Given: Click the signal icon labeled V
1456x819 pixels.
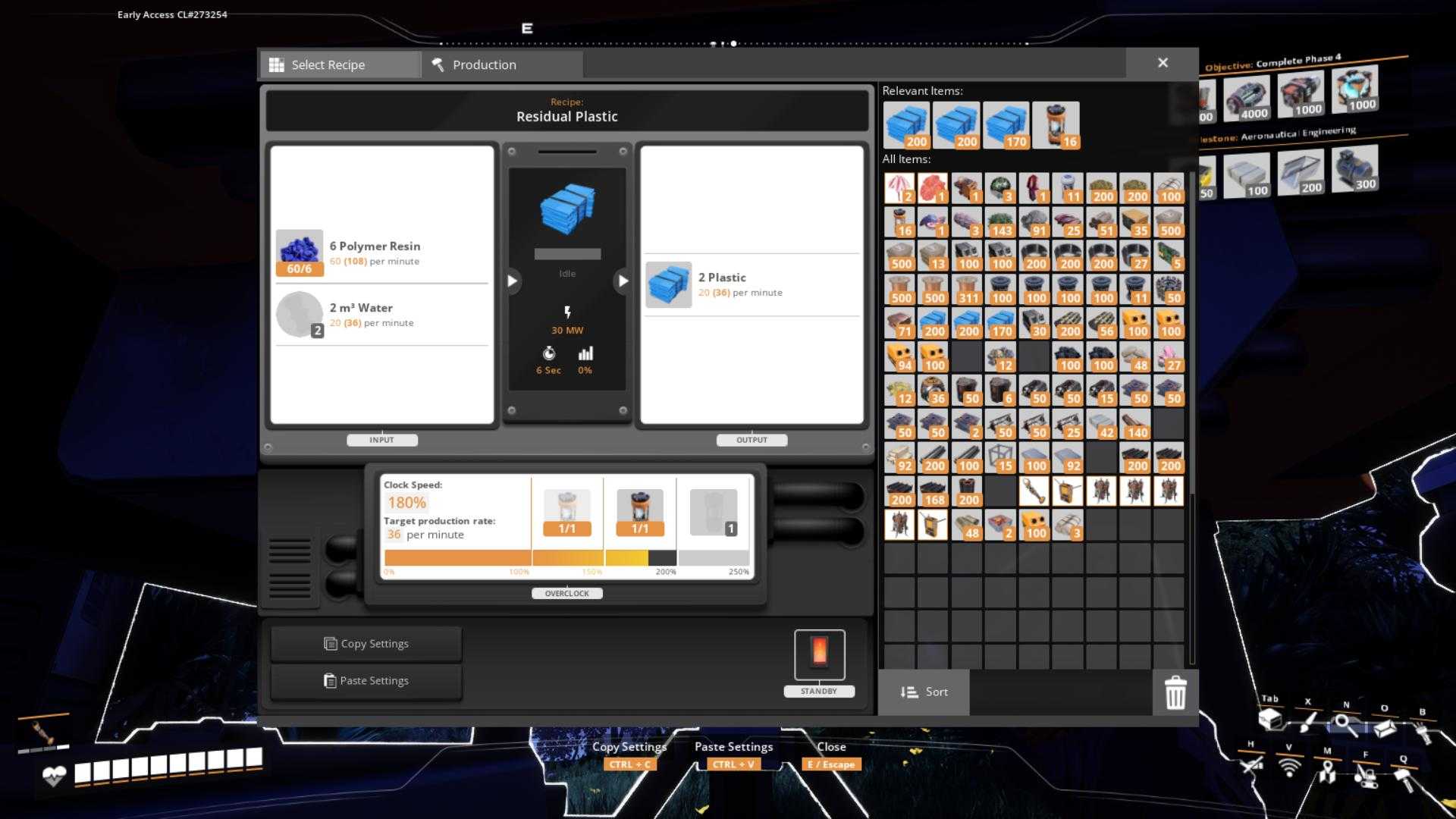Looking at the screenshot, I should (1288, 767).
